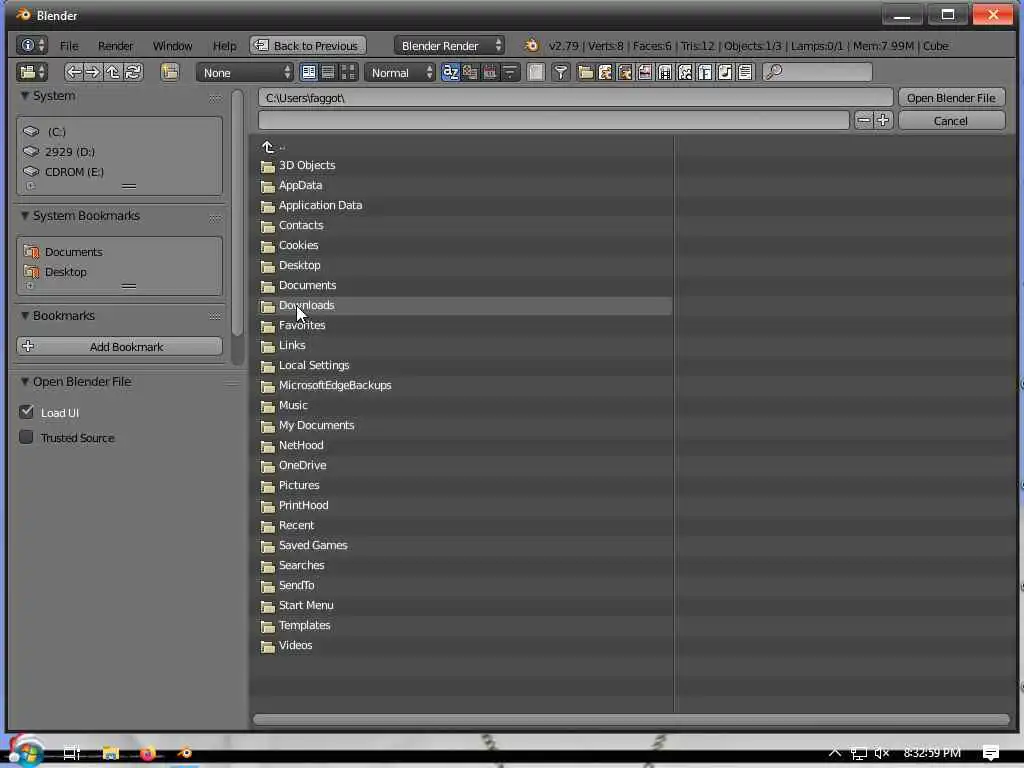Switch to thumbnail display mode
This screenshot has width=1024, height=768.
click(348, 72)
